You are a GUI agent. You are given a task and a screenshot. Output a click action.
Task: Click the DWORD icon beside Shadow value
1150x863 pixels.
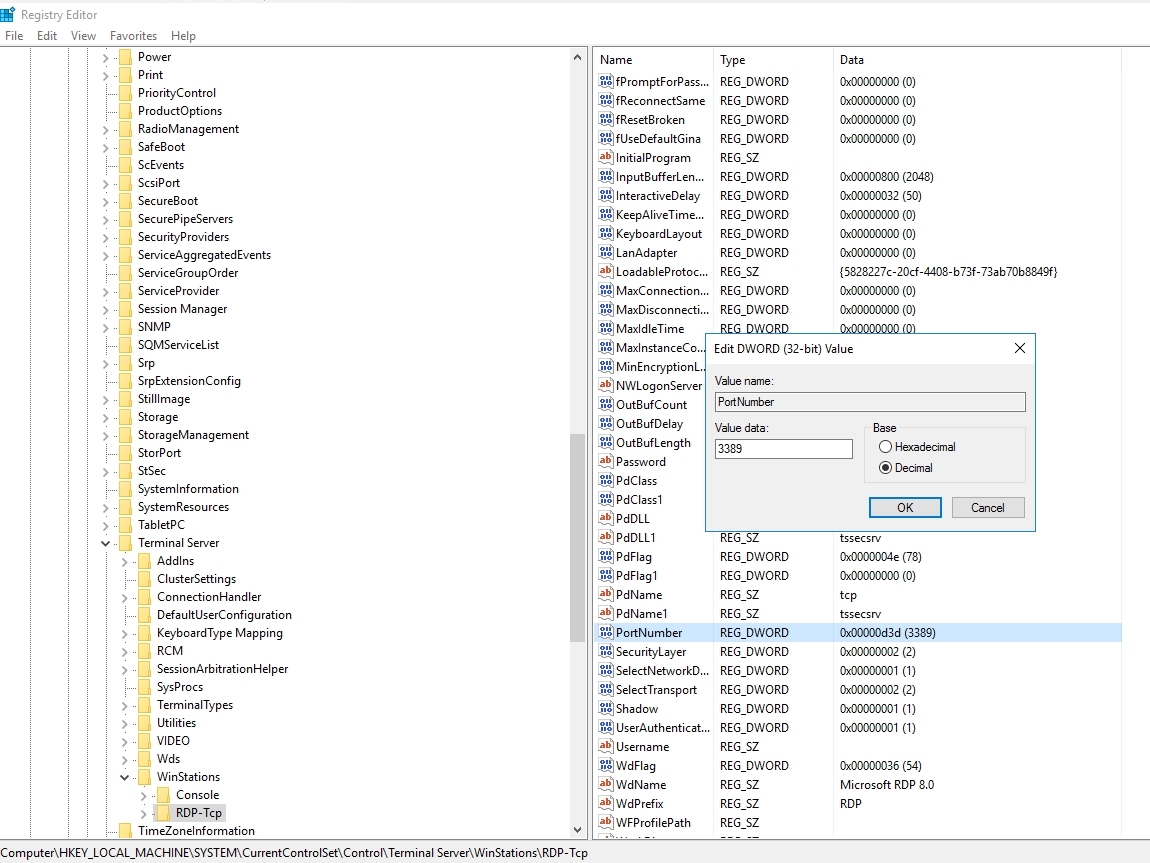coord(604,708)
